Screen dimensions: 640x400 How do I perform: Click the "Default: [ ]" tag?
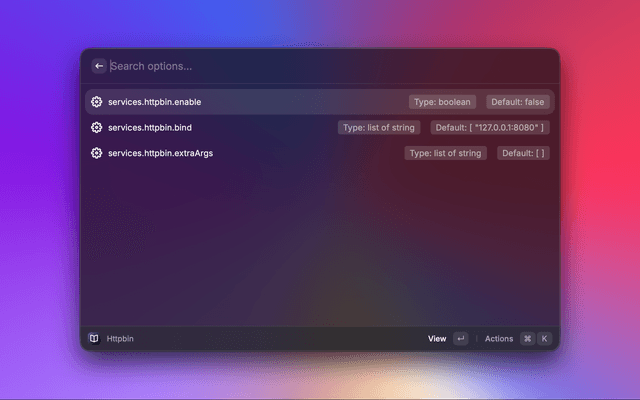(x=523, y=153)
